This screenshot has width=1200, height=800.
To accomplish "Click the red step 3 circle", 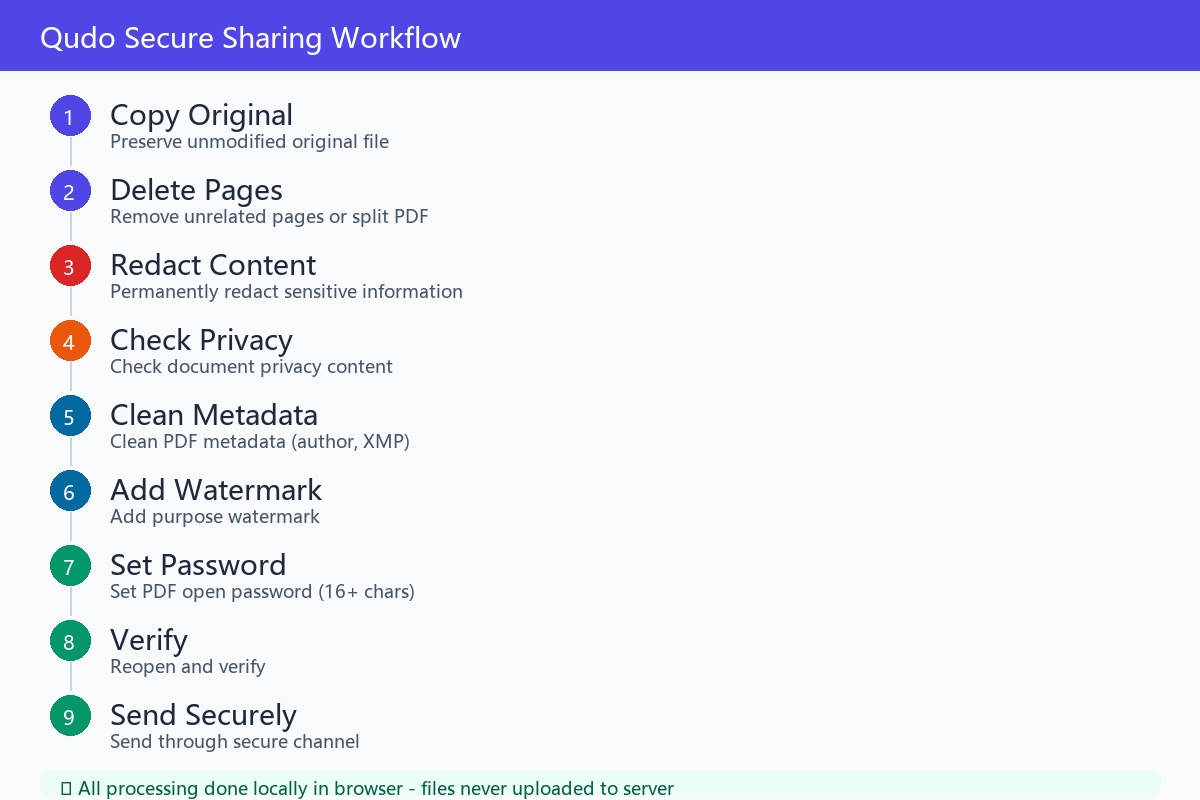I will click(x=70, y=266).
